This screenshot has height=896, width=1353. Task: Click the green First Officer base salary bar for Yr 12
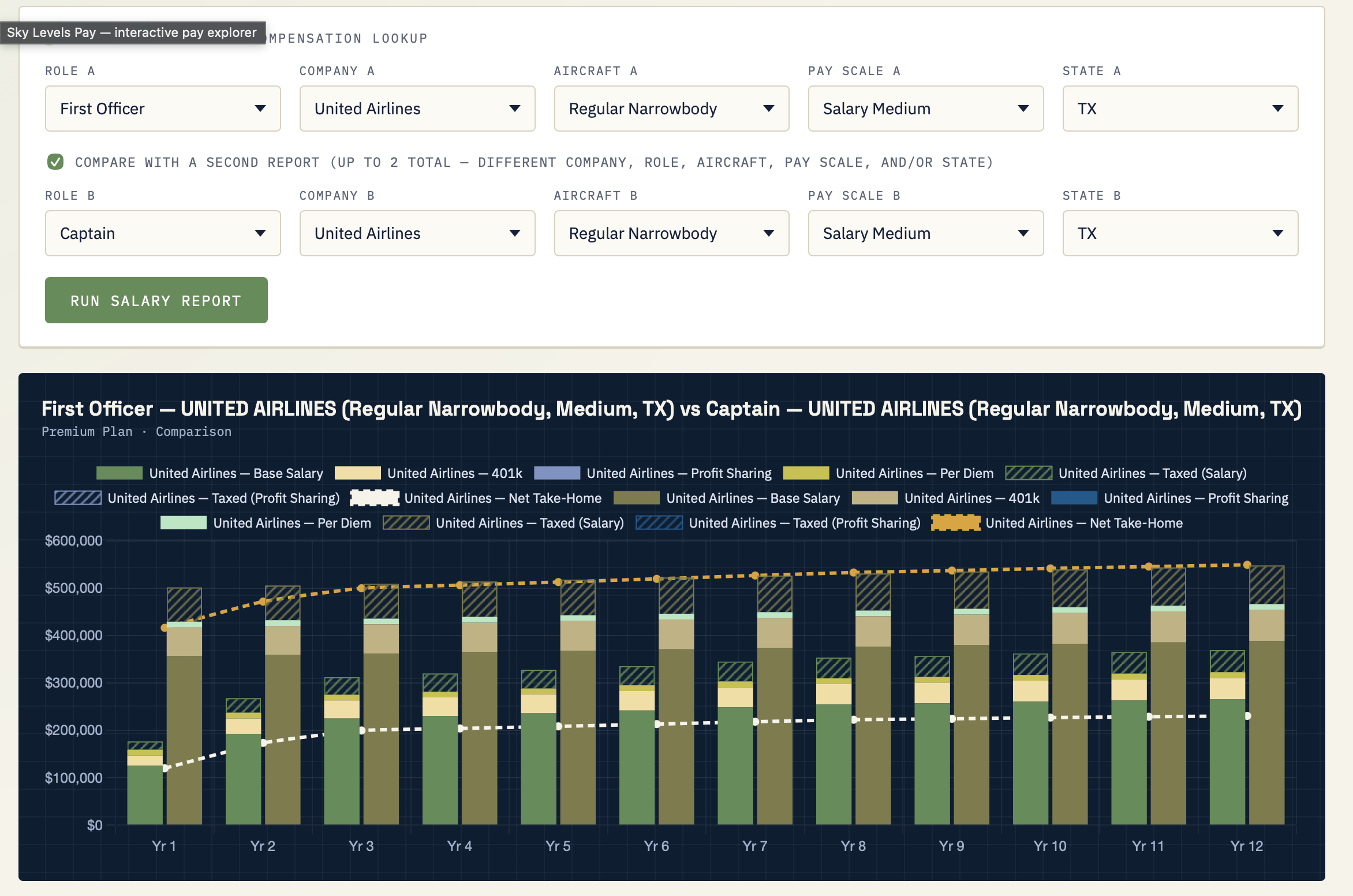tap(1227, 762)
